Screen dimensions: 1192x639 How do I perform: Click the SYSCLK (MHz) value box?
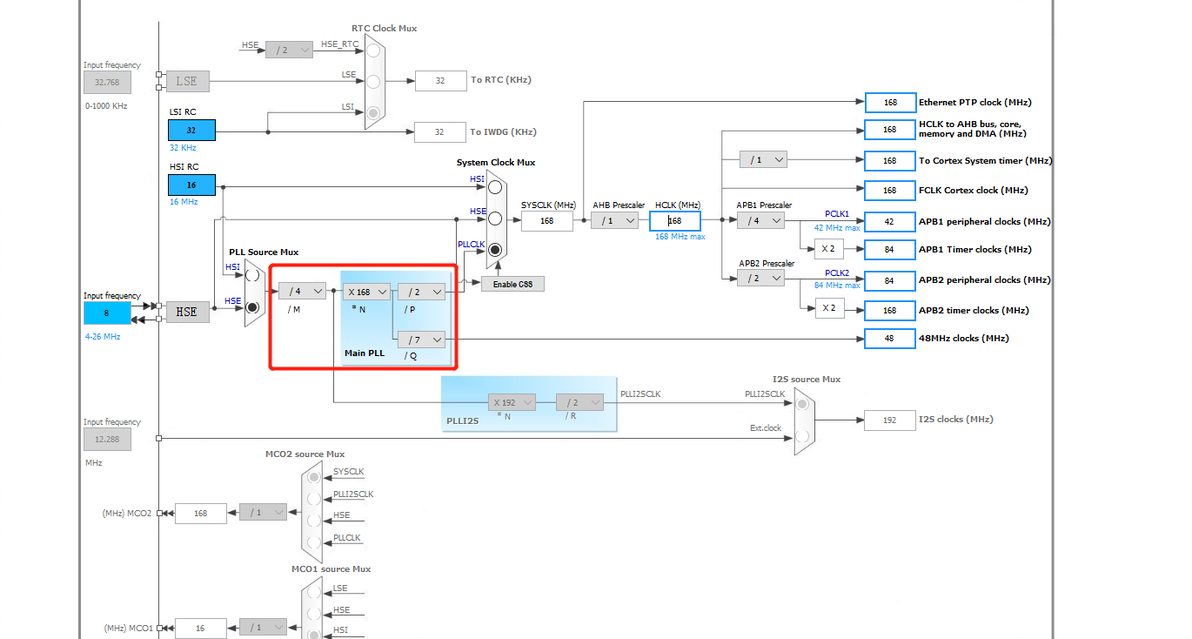547,220
